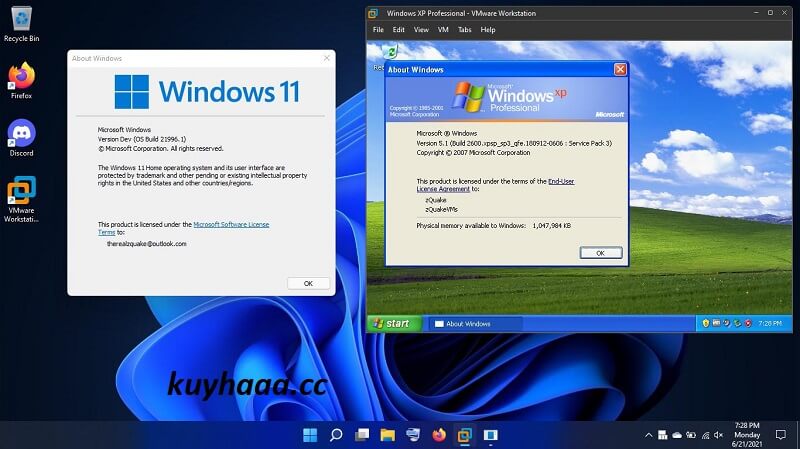Open the Windows 11 Start button
The height and width of the screenshot is (449, 800).
(x=310, y=435)
